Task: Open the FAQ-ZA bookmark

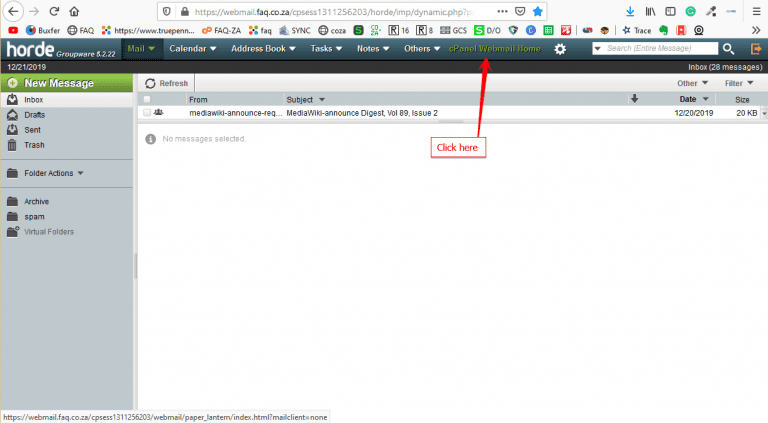Action: pyautogui.click(x=221, y=30)
